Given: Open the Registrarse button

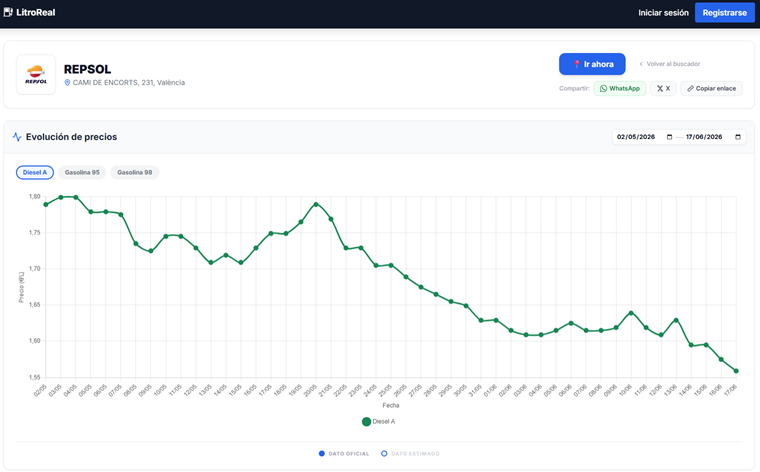Looking at the screenshot, I should (x=725, y=13).
